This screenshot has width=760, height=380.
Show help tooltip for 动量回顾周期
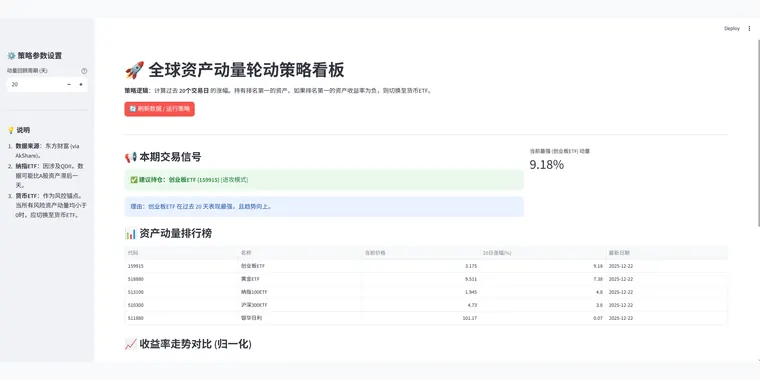click(x=84, y=71)
